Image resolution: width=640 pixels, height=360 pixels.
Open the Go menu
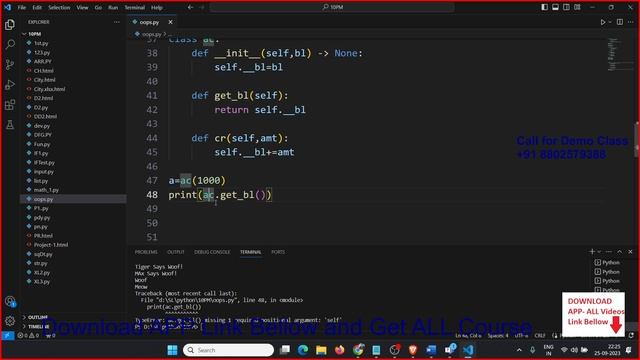click(x=98, y=7)
